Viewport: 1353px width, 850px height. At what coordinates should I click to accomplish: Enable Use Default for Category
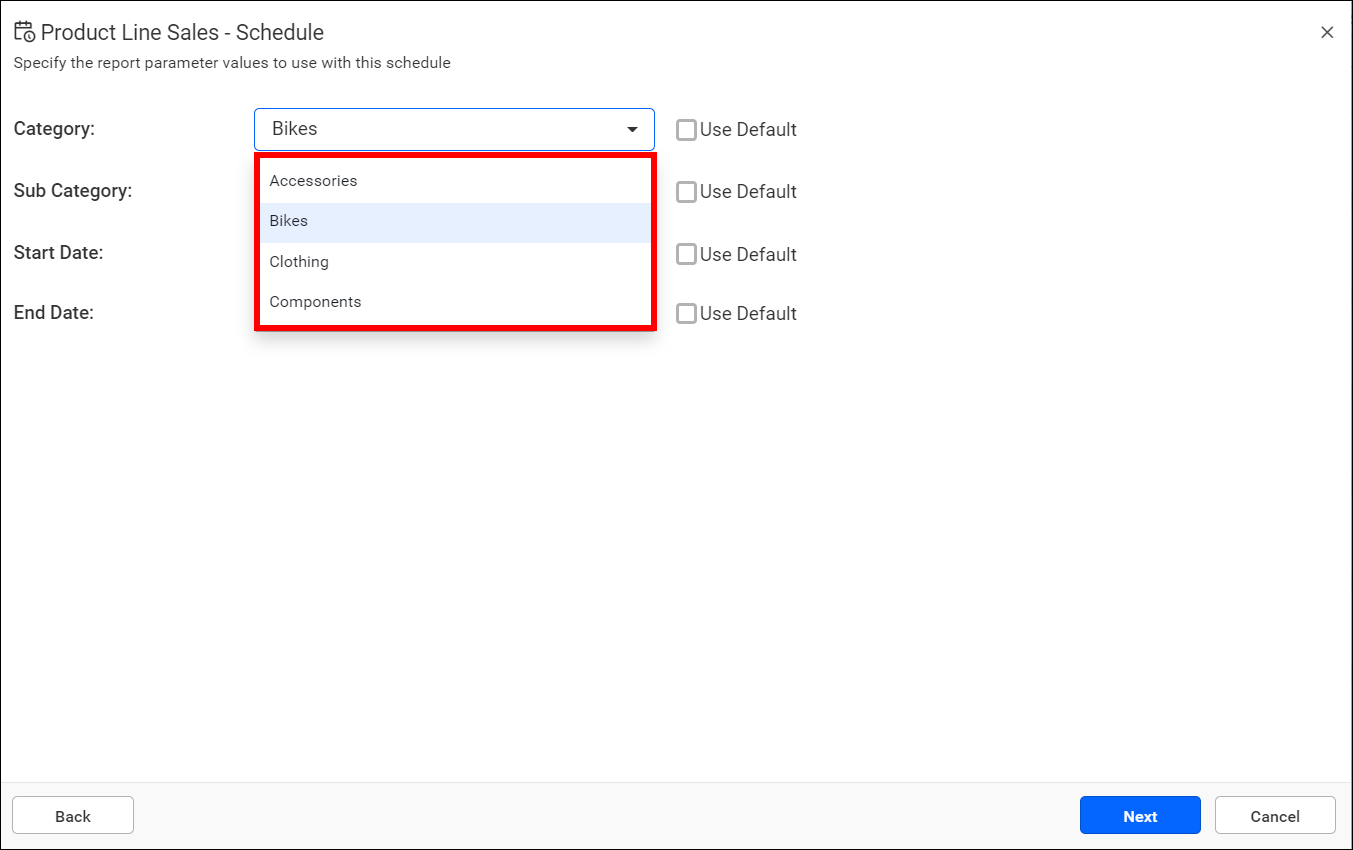pyautogui.click(x=686, y=130)
